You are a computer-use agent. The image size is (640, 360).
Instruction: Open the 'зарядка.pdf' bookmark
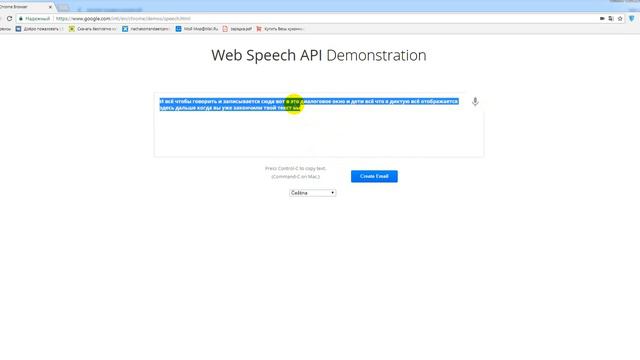coord(237,29)
